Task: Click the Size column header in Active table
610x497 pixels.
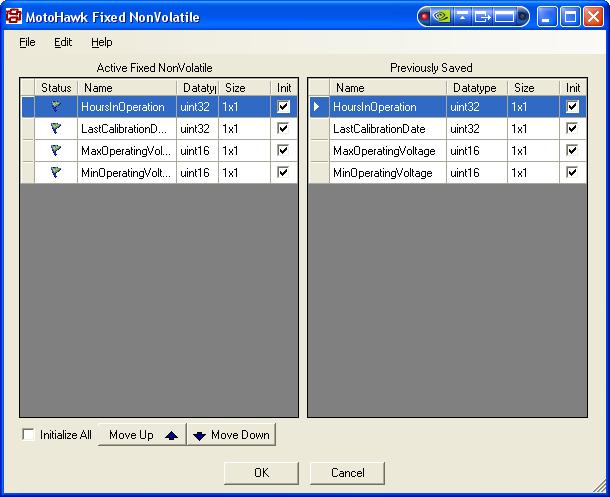Action: pos(244,88)
